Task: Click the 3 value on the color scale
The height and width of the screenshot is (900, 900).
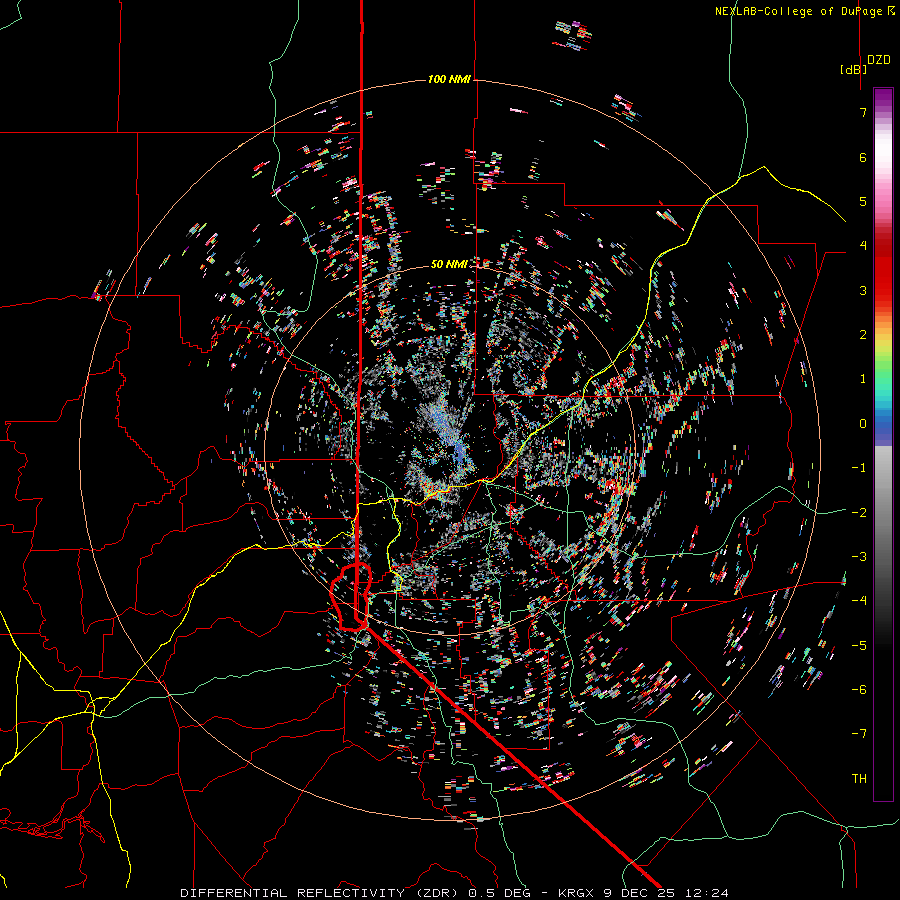Action: [x=863, y=290]
